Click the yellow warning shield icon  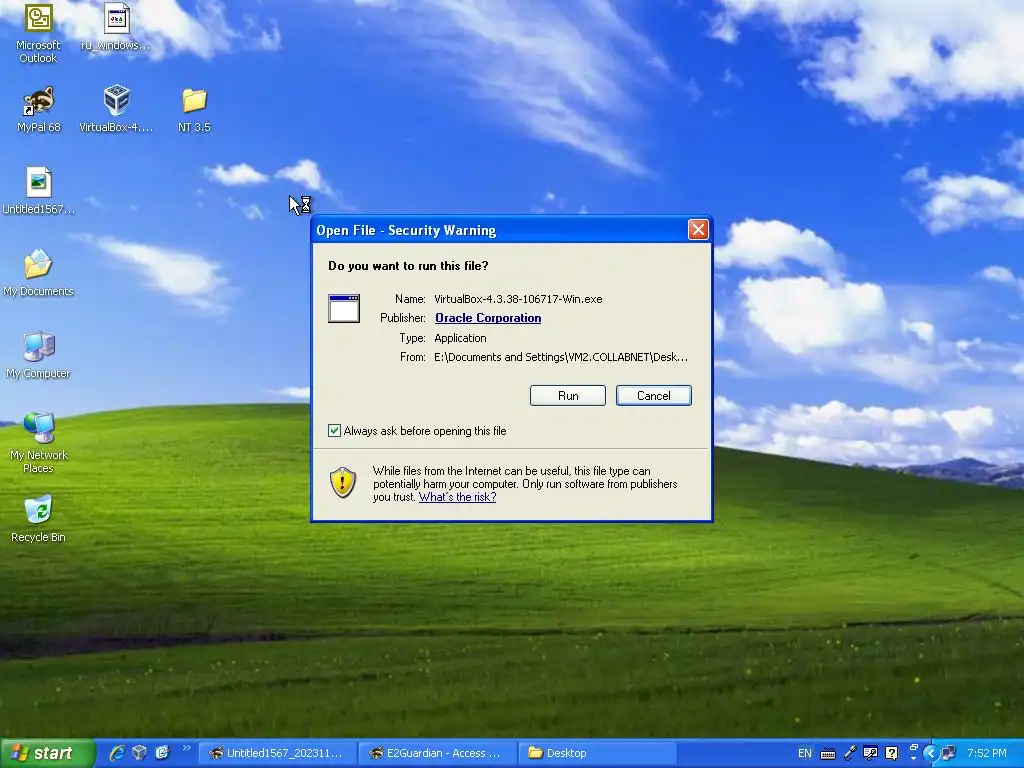coord(343,483)
